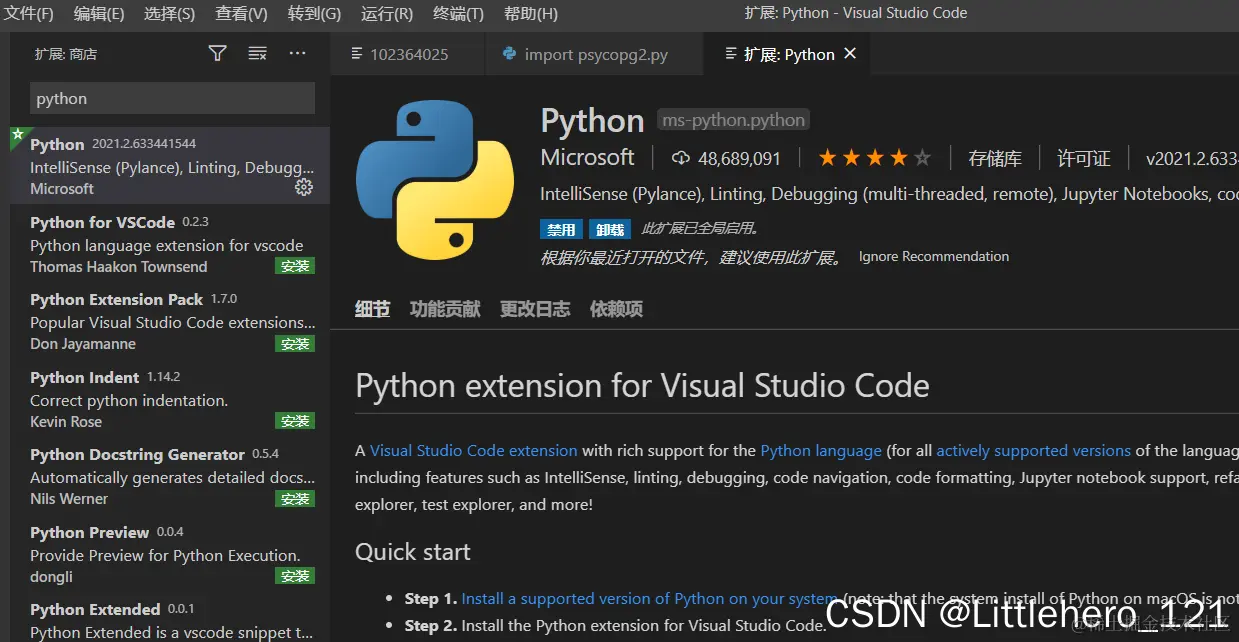1239x642 pixels.
Task: Switch to the 细节 details tab
Action: pos(372,309)
